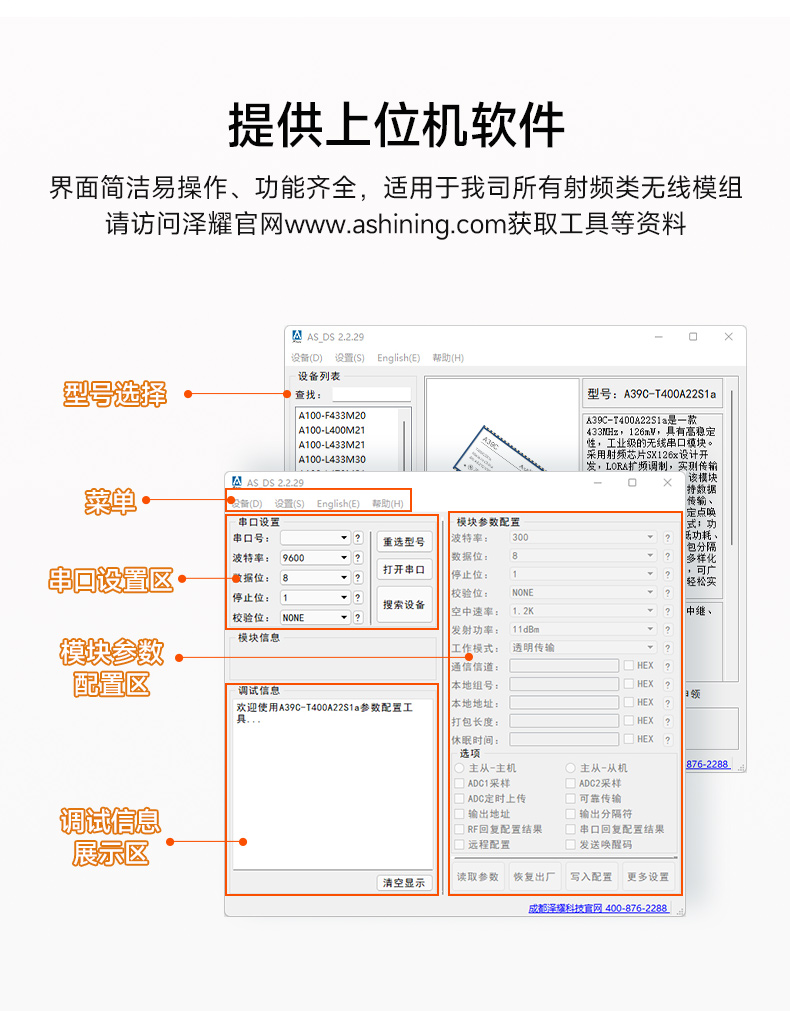Open 设置(S) menu in front window
The width and height of the screenshot is (790, 1011).
point(290,504)
